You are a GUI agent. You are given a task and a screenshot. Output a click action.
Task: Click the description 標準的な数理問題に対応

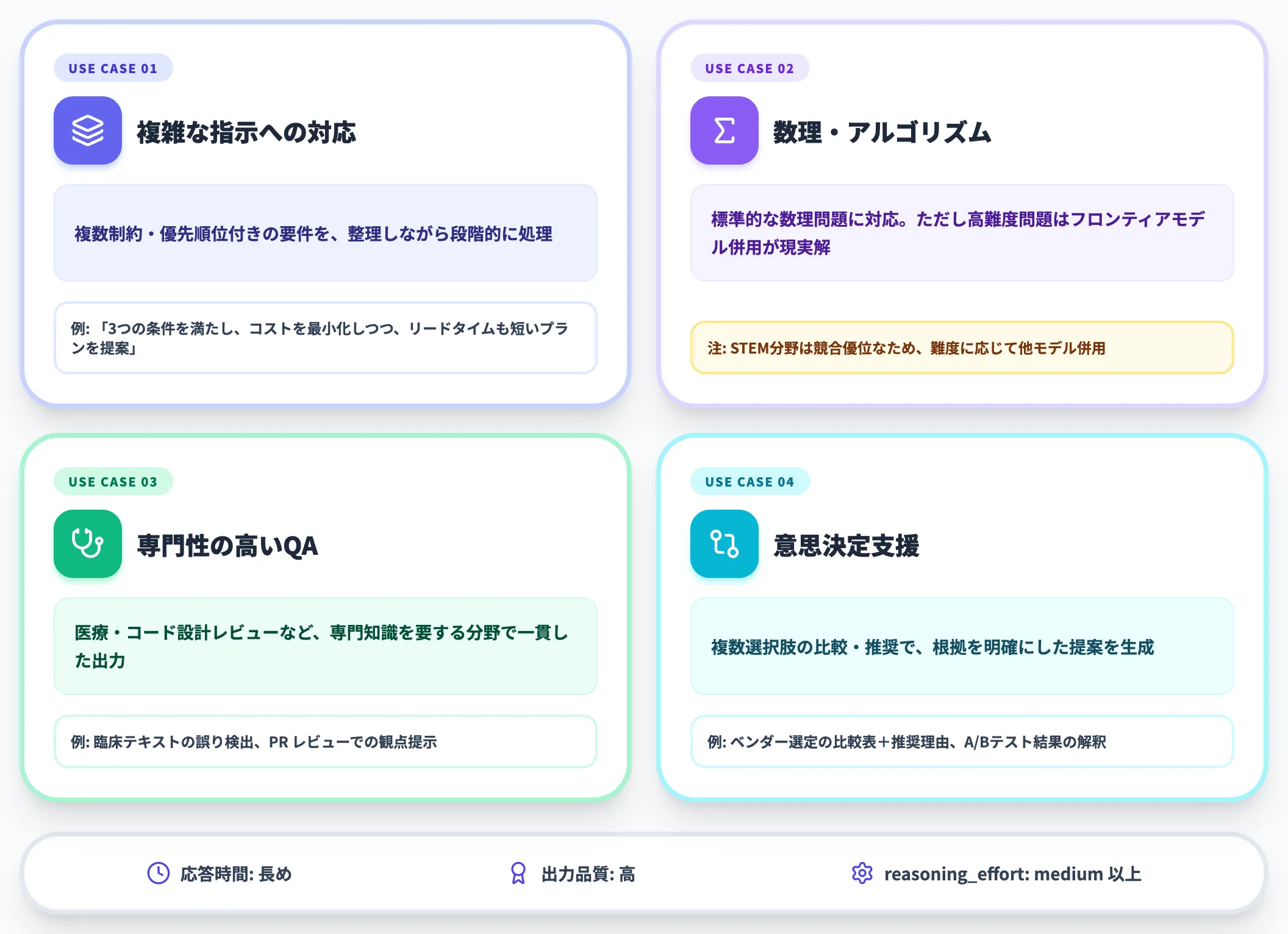[x=962, y=233]
